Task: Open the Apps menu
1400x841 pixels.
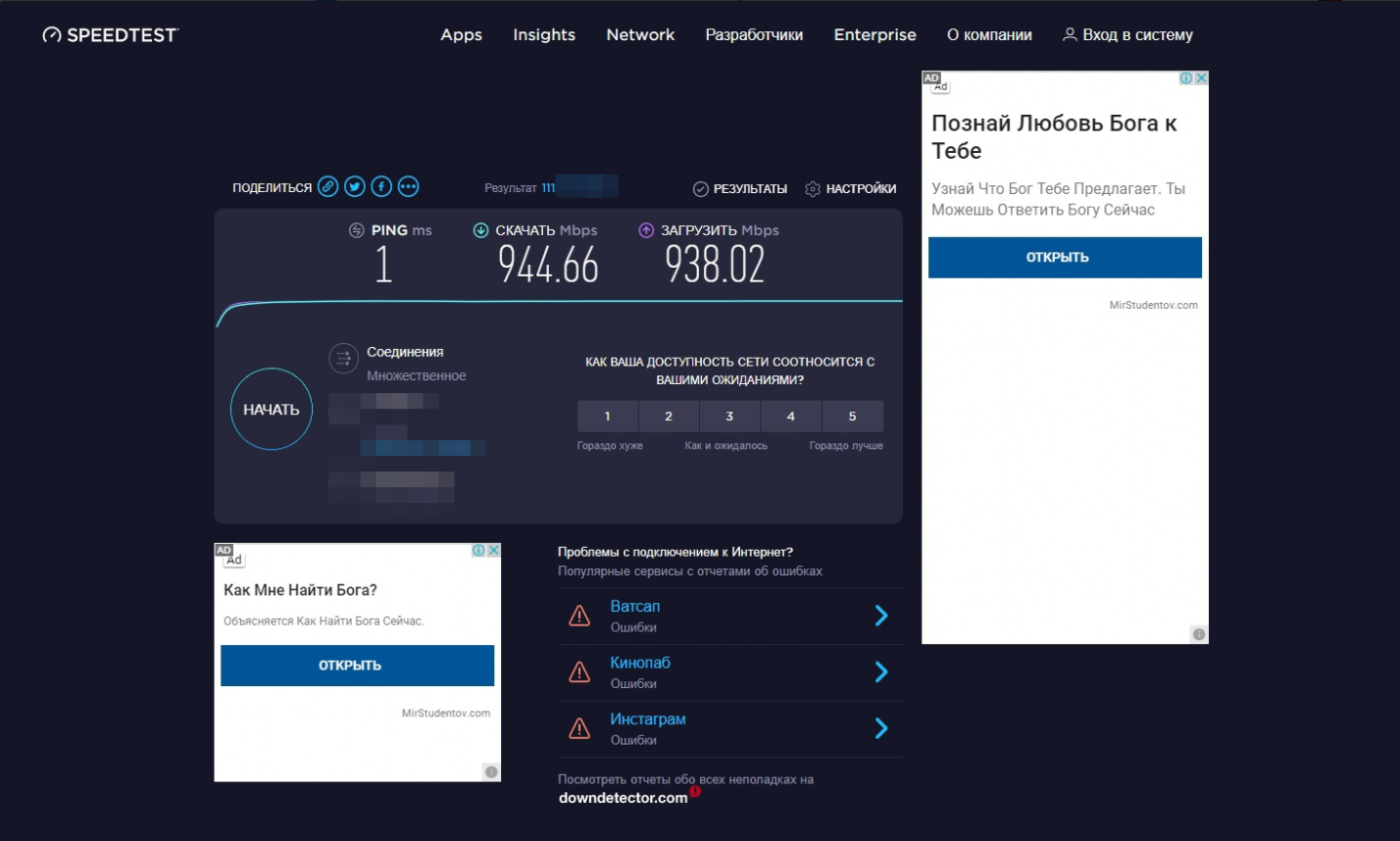Action: click(x=461, y=34)
